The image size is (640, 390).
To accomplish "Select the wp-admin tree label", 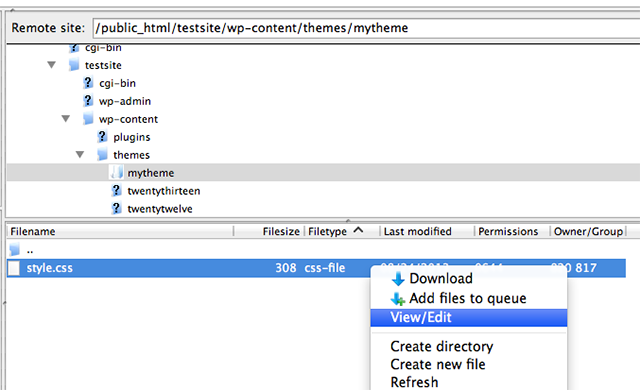I will coord(125,101).
